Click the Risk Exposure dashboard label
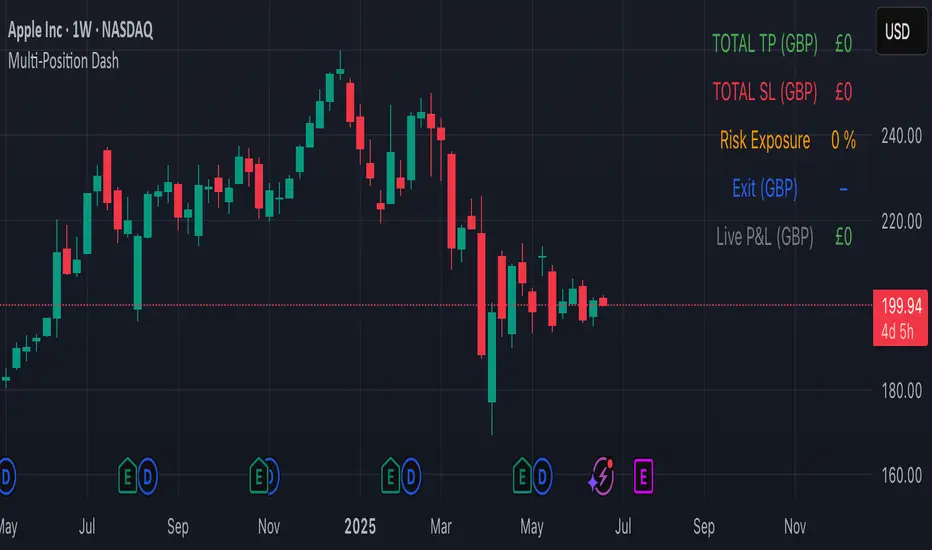 [x=765, y=140]
